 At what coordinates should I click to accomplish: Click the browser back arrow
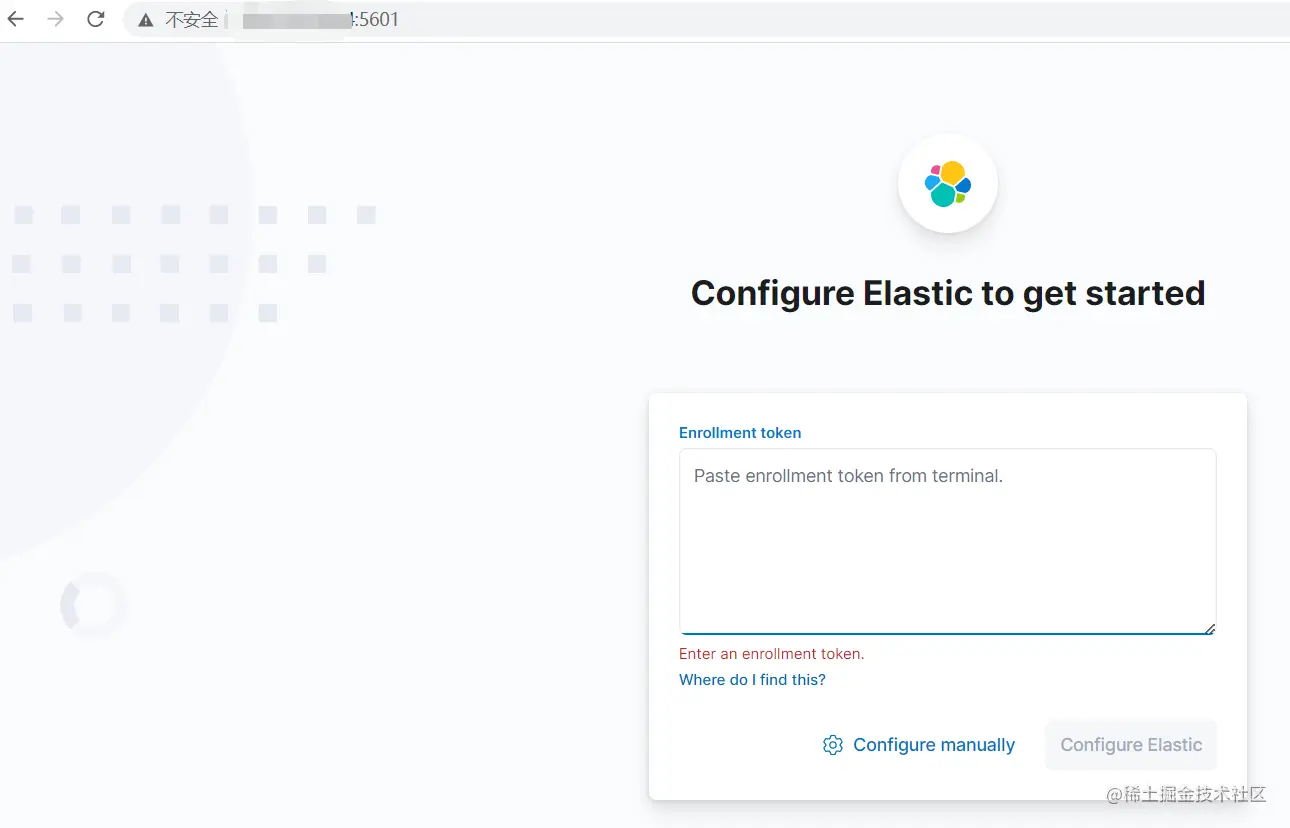pyautogui.click(x=16, y=19)
